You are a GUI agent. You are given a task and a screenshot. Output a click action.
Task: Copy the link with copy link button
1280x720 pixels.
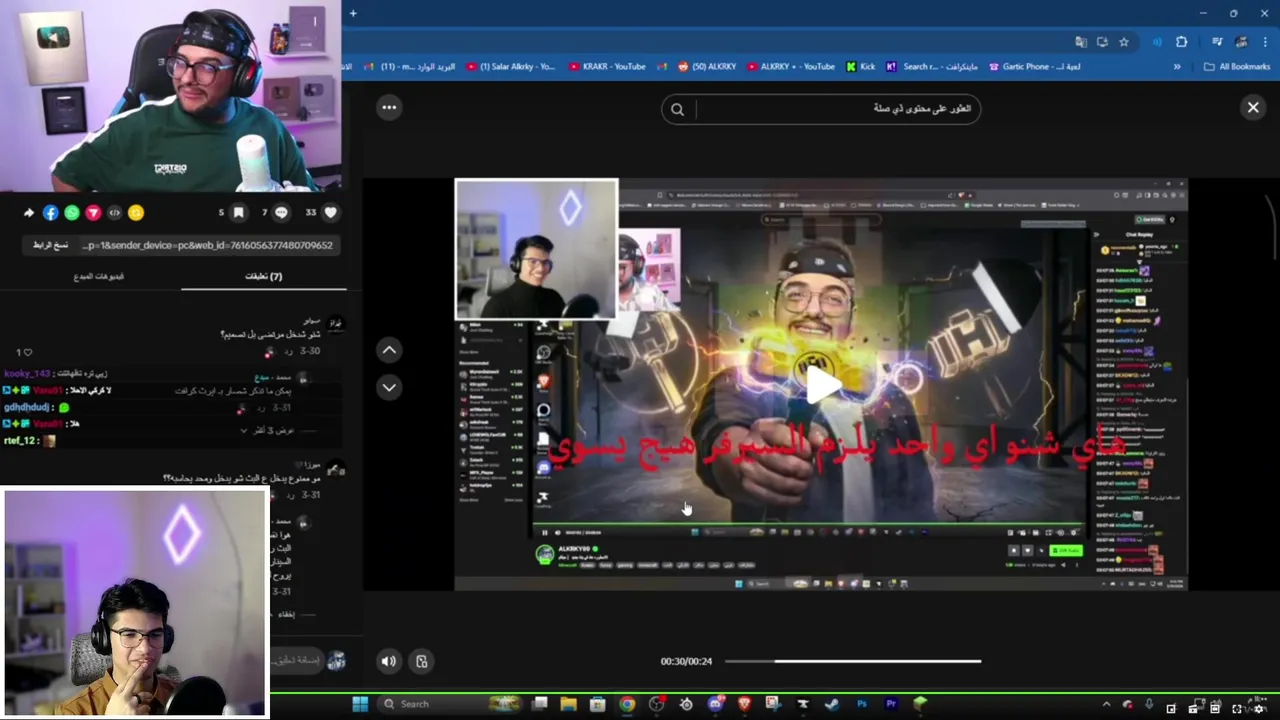click(x=50, y=245)
